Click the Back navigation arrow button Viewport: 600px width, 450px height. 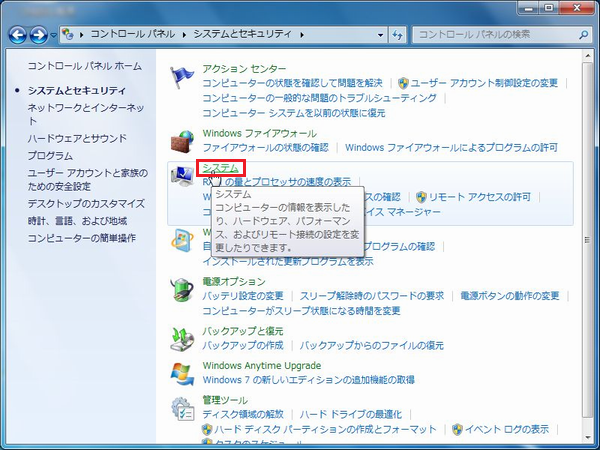pyautogui.click(x=18, y=35)
